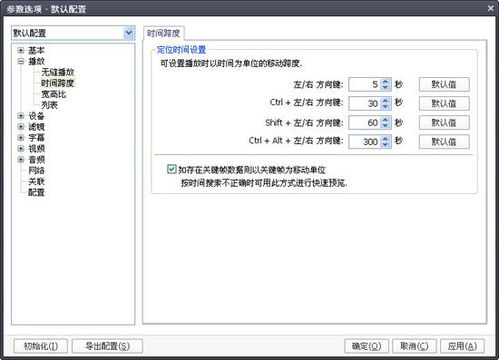This screenshot has height=360, width=499.
Task: Confirm with the 确定(O) button
Action: tap(367, 346)
